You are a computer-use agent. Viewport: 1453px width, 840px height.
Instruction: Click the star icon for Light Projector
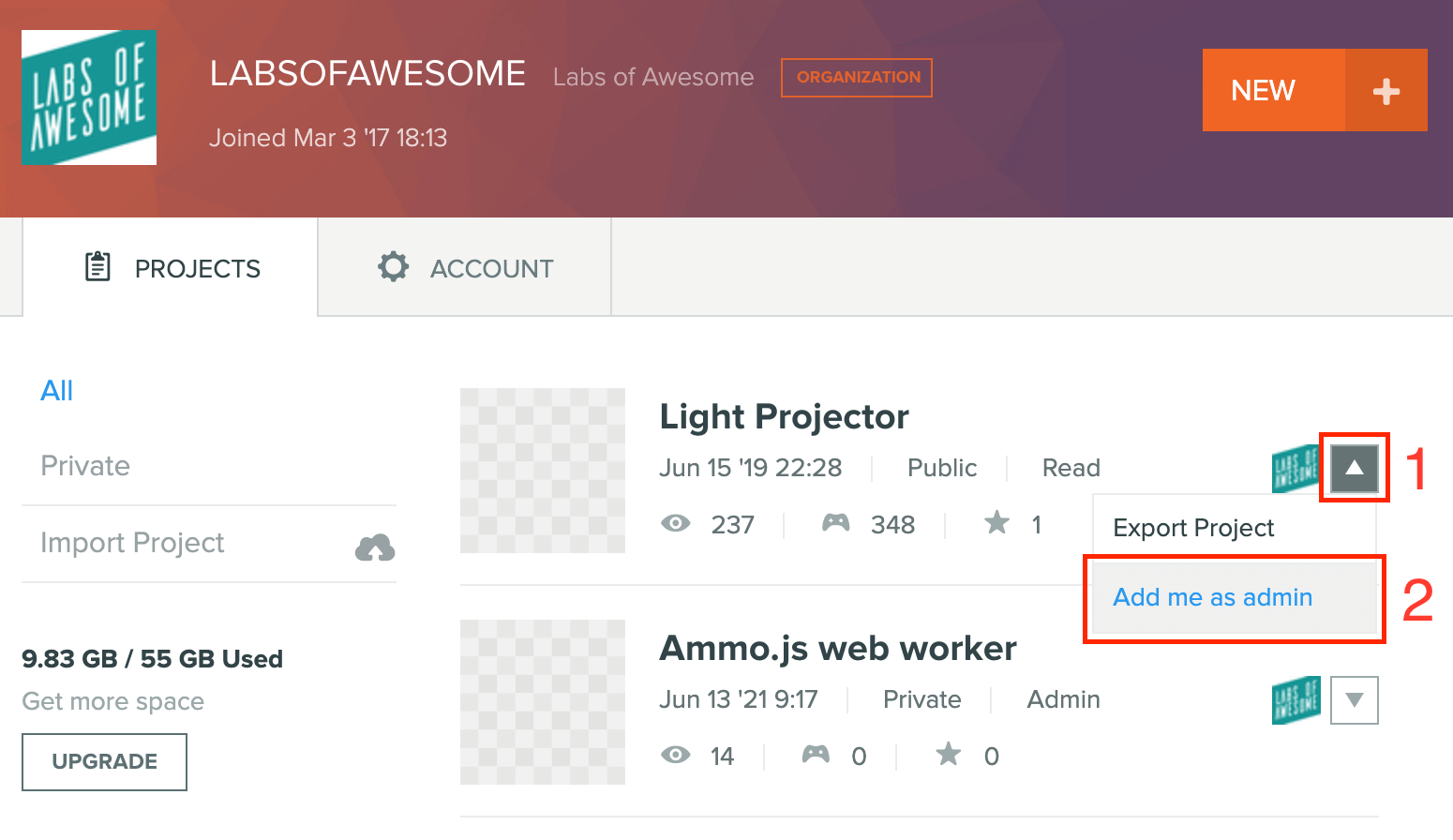tap(997, 523)
